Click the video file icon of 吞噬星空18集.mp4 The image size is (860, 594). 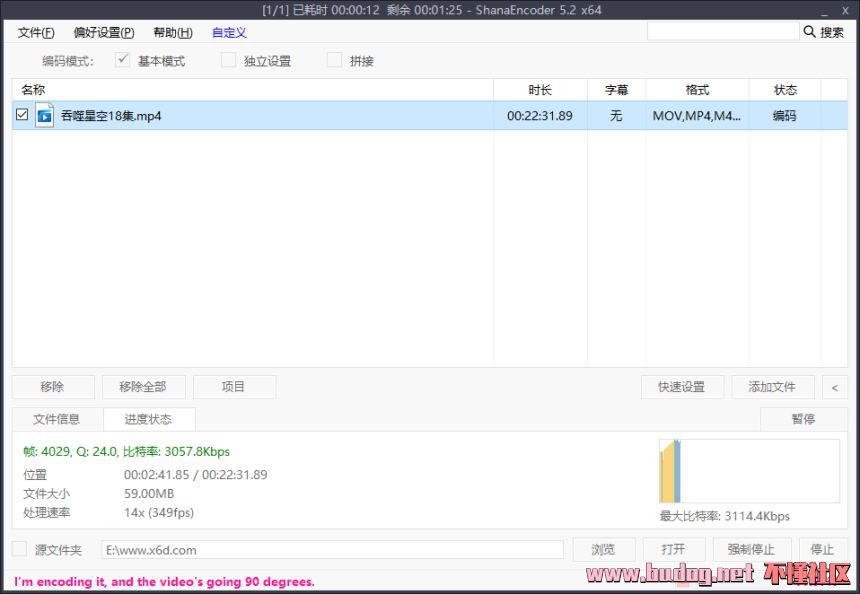44,115
